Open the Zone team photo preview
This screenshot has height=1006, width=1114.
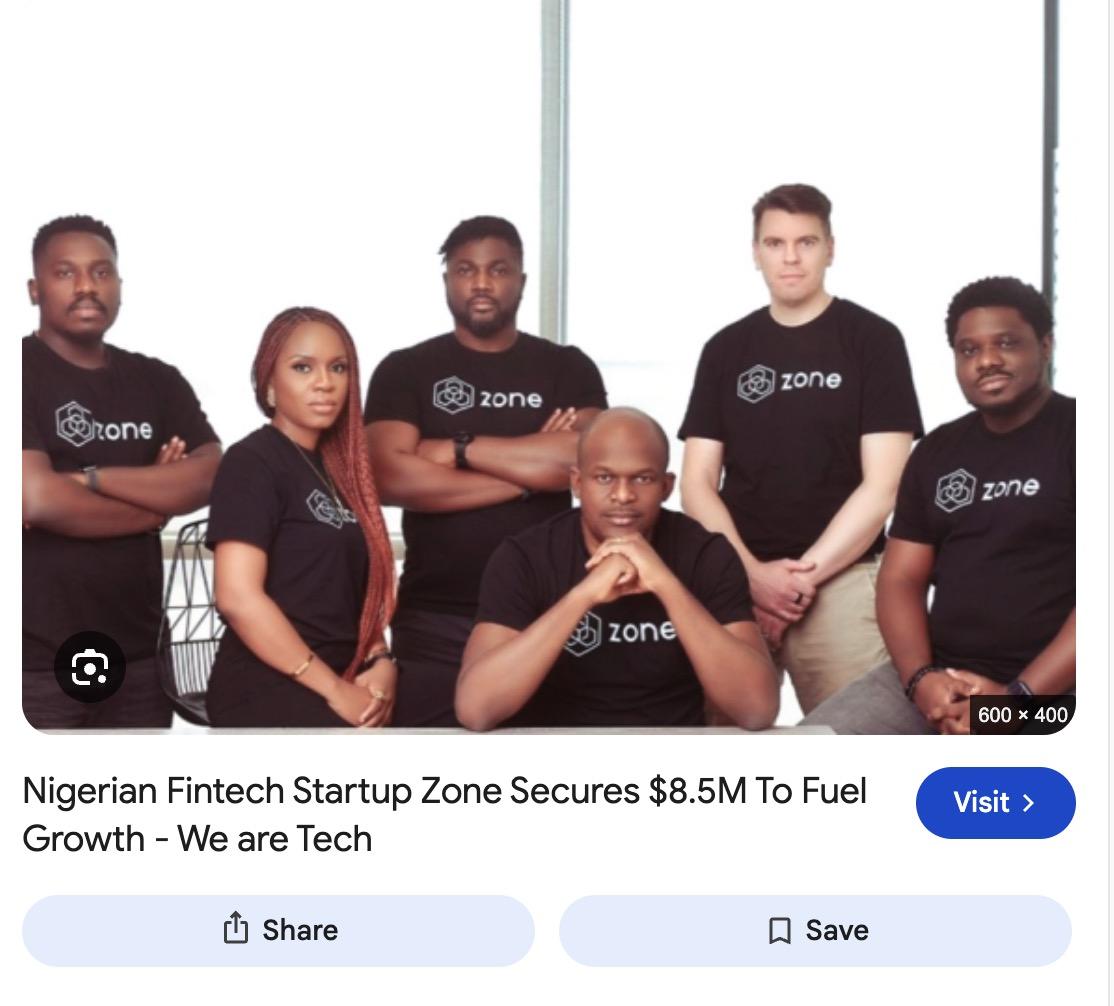coord(548,367)
